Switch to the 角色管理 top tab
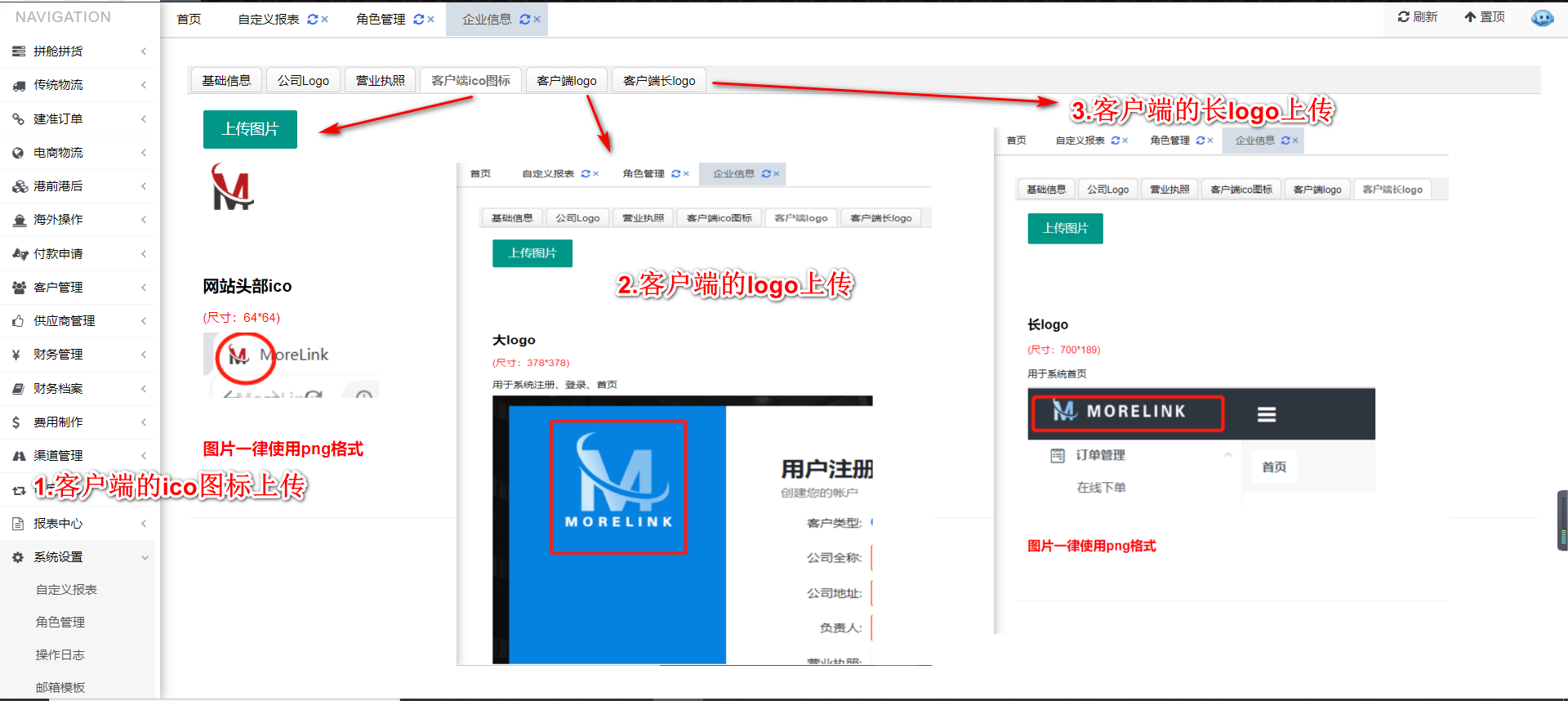1568x701 pixels. 381,20
